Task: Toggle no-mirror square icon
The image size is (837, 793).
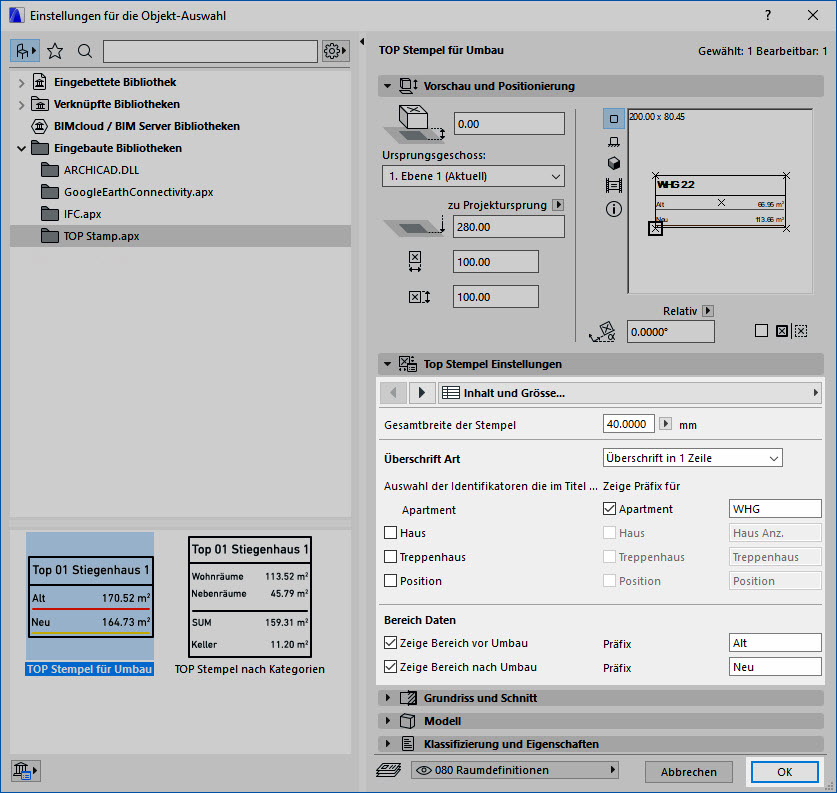Action: click(x=762, y=331)
